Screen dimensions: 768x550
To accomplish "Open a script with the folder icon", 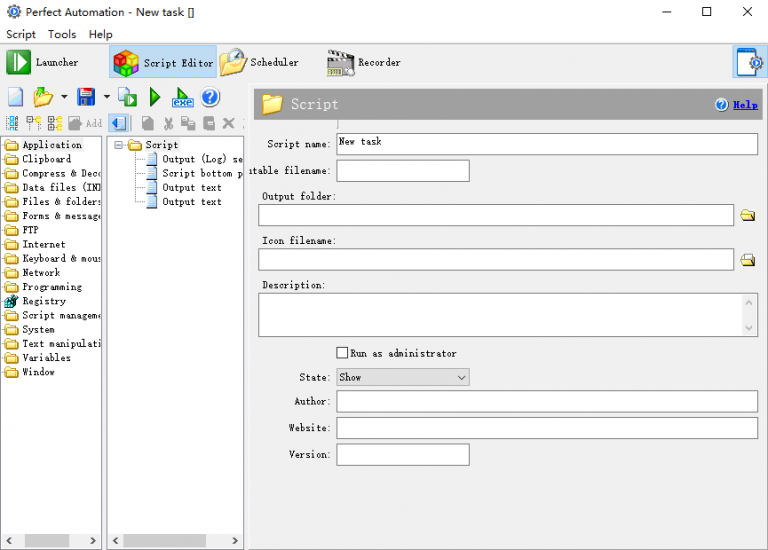I will (43, 97).
